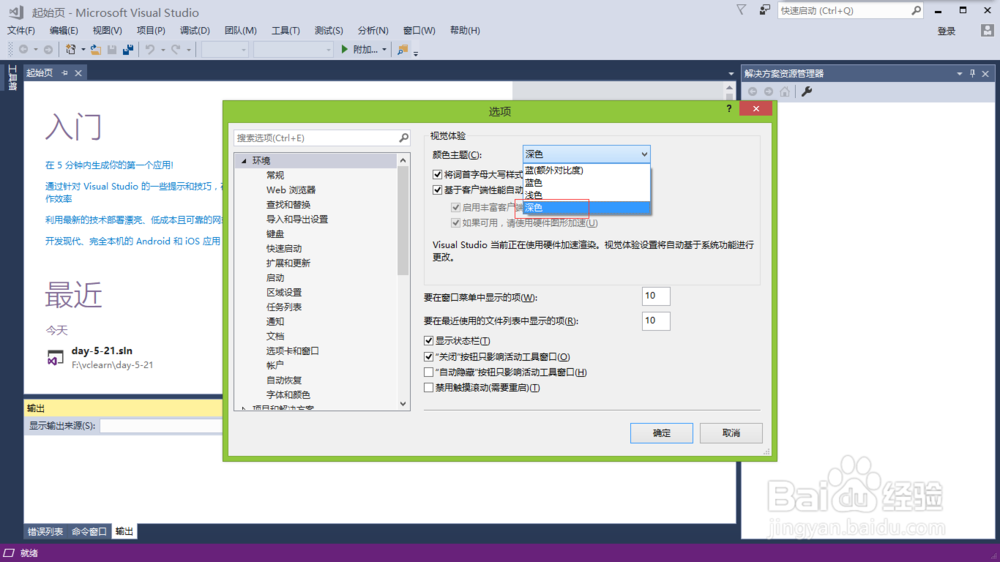Toggle 启用丰富客户端视觉体验 checkbox
This screenshot has height=562, width=1000.
pyautogui.click(x=455, y=207)
